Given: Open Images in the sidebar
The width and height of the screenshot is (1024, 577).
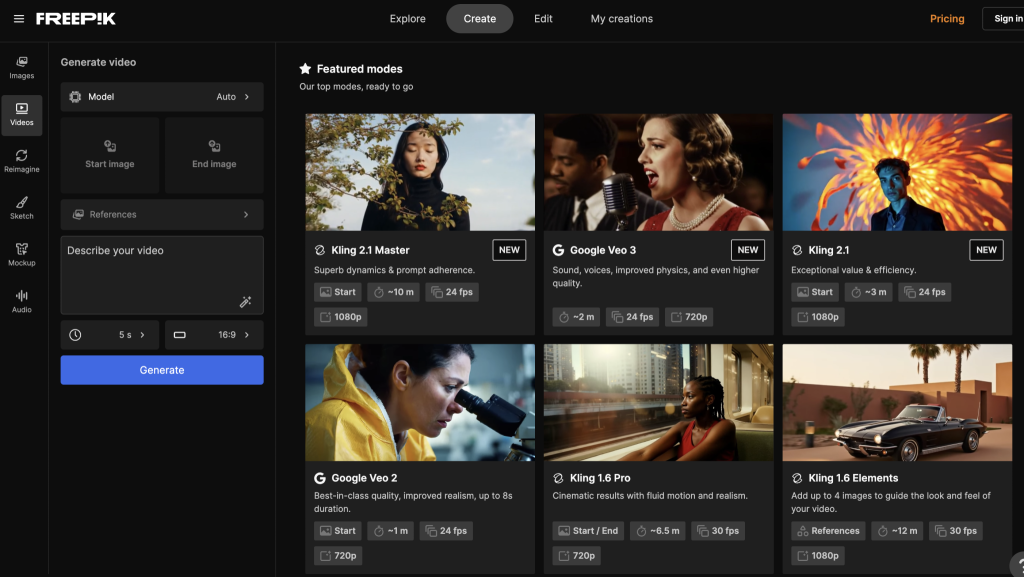Looking at the screenshot, I should pos(22,68).
